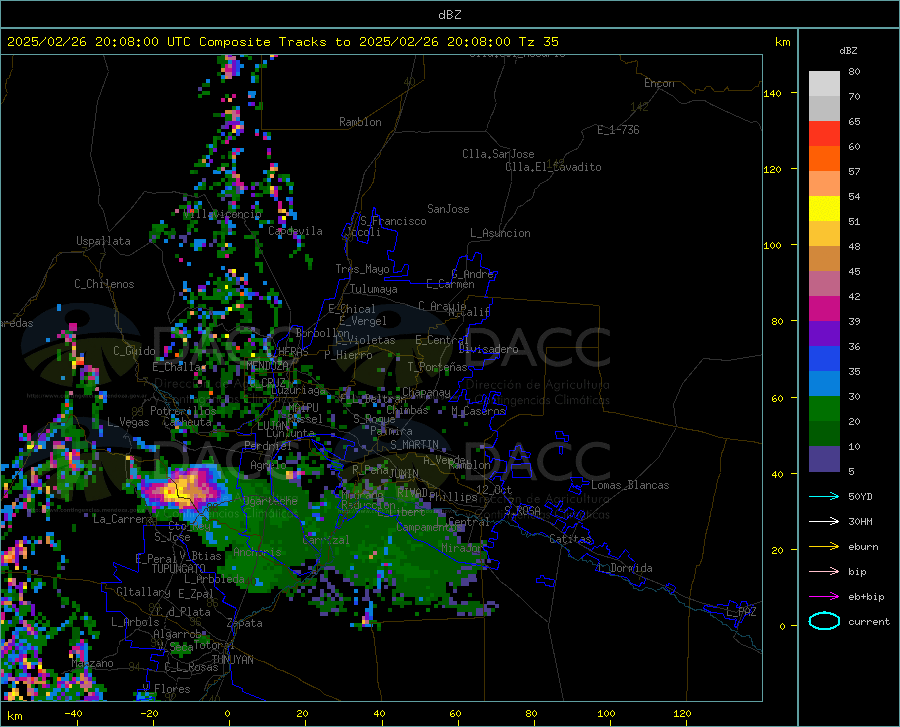
Task: Click the 'TUNUYAN' map label
Action: coord(232,660)
